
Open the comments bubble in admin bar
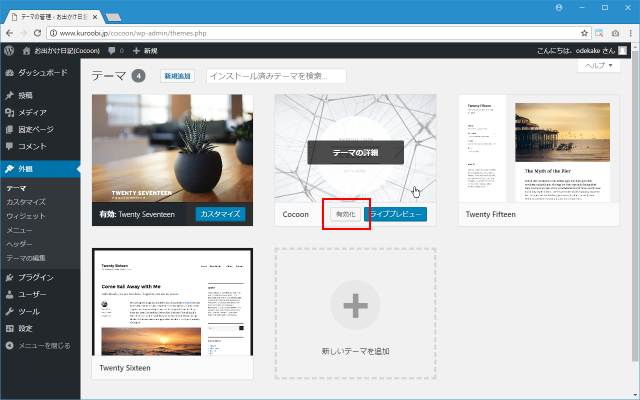(116, 51)
